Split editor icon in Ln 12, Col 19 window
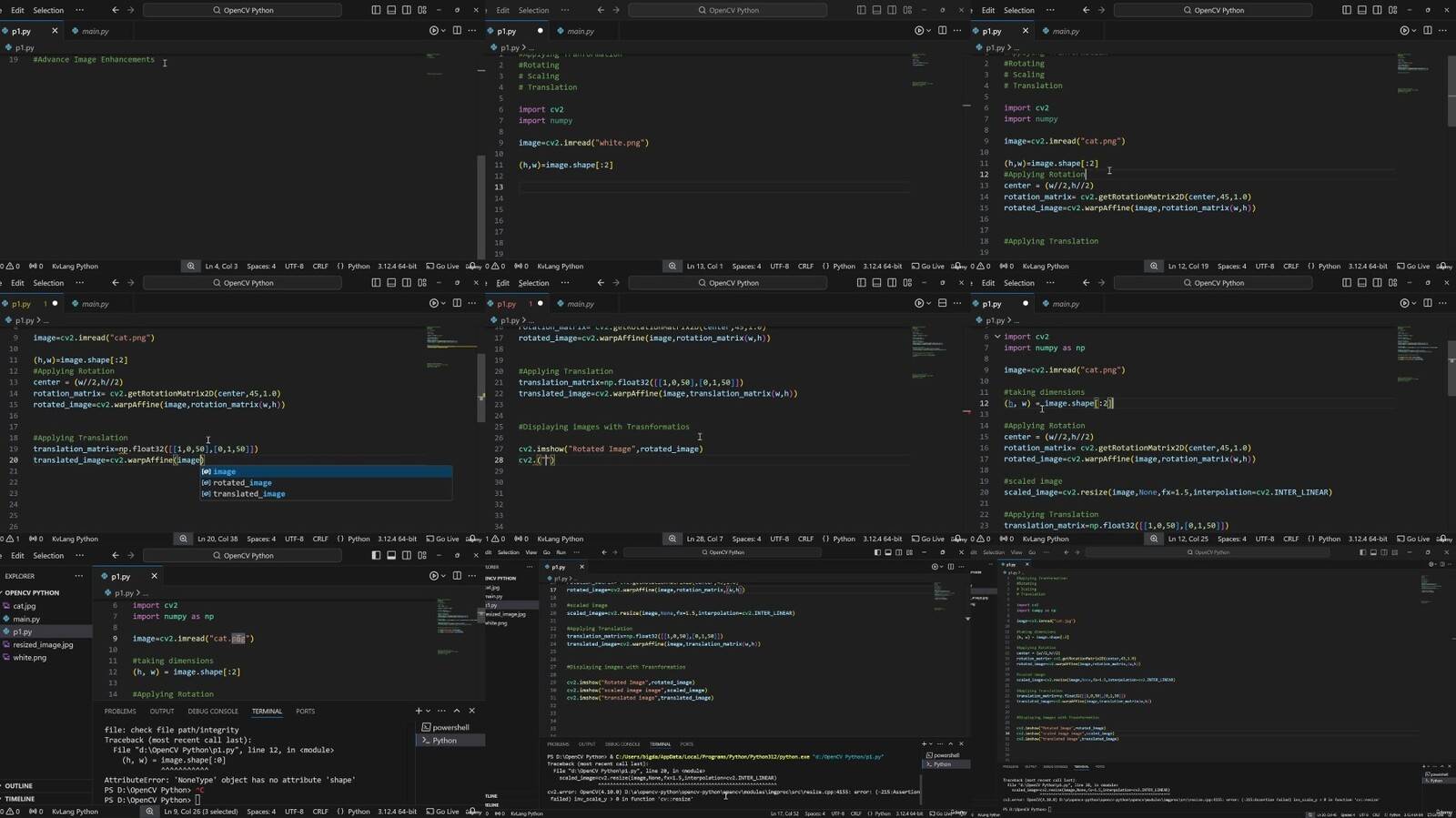The image size is (1456, 818). point(1427,30)
